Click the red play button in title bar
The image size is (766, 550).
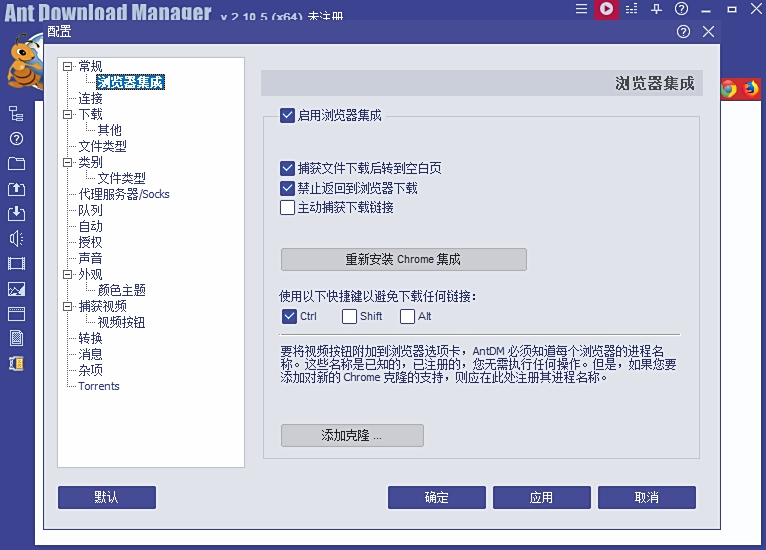coord(606,10)
